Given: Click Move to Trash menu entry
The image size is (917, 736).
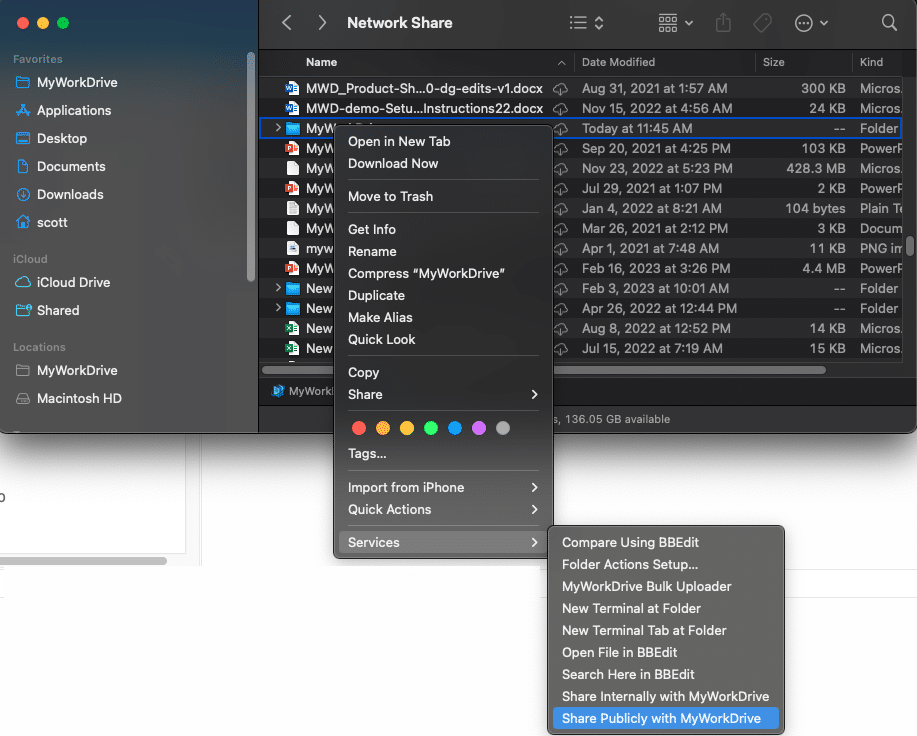Looking at the screenshot, I should coord(390,196).
